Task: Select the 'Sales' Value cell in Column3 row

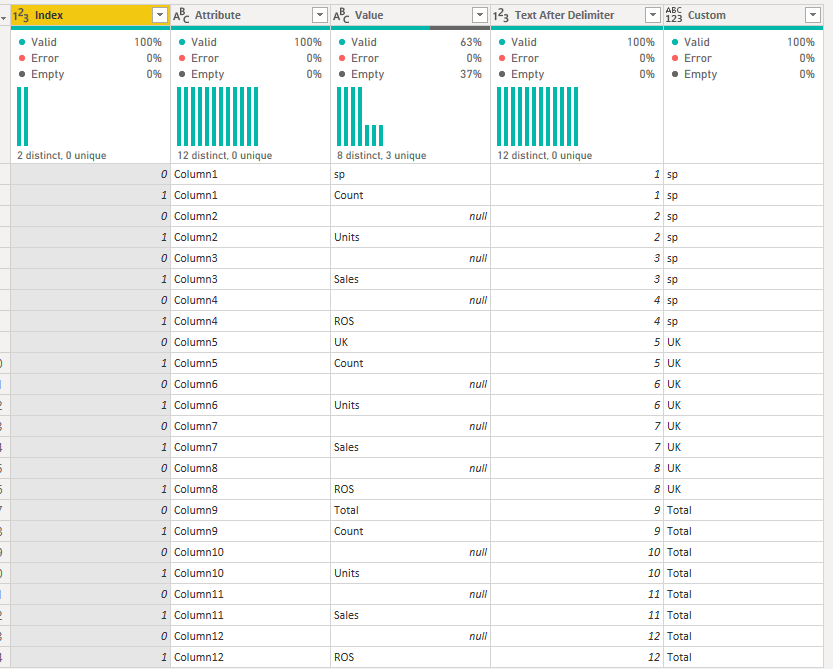Action: coord(410,280)
